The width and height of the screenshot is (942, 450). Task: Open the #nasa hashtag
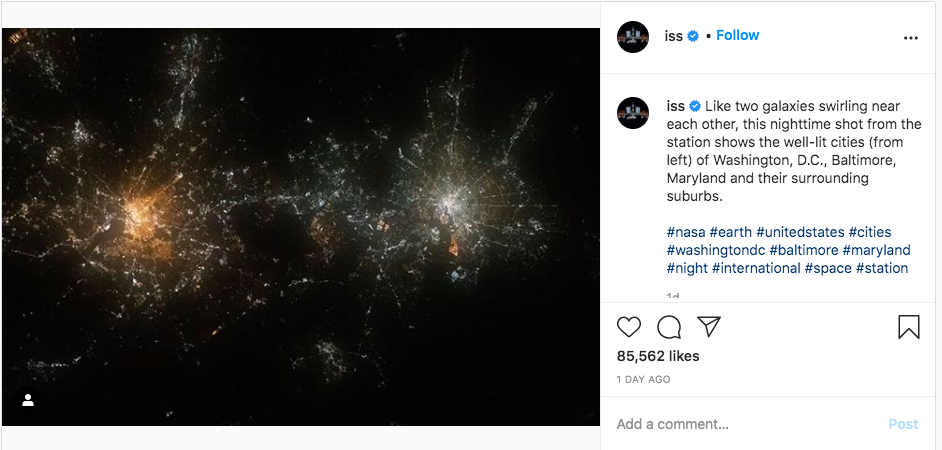(x=686, y=232)
